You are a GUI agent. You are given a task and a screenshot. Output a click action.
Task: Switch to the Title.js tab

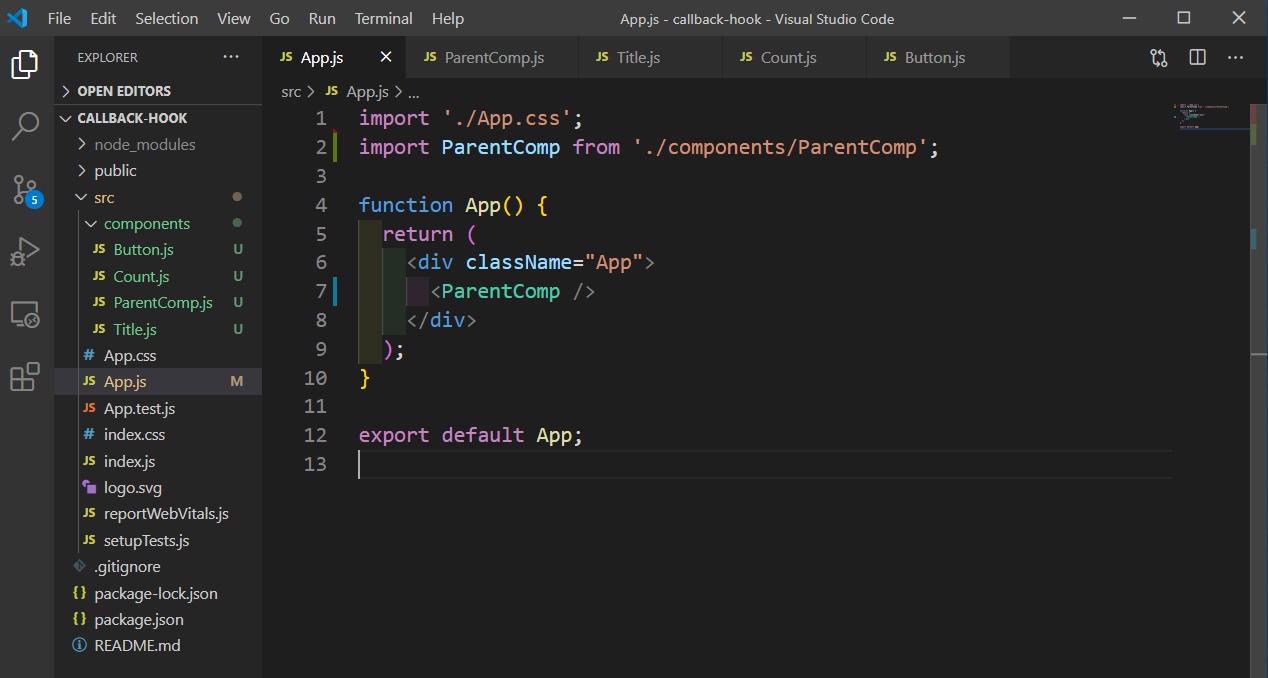pos(651,57)
